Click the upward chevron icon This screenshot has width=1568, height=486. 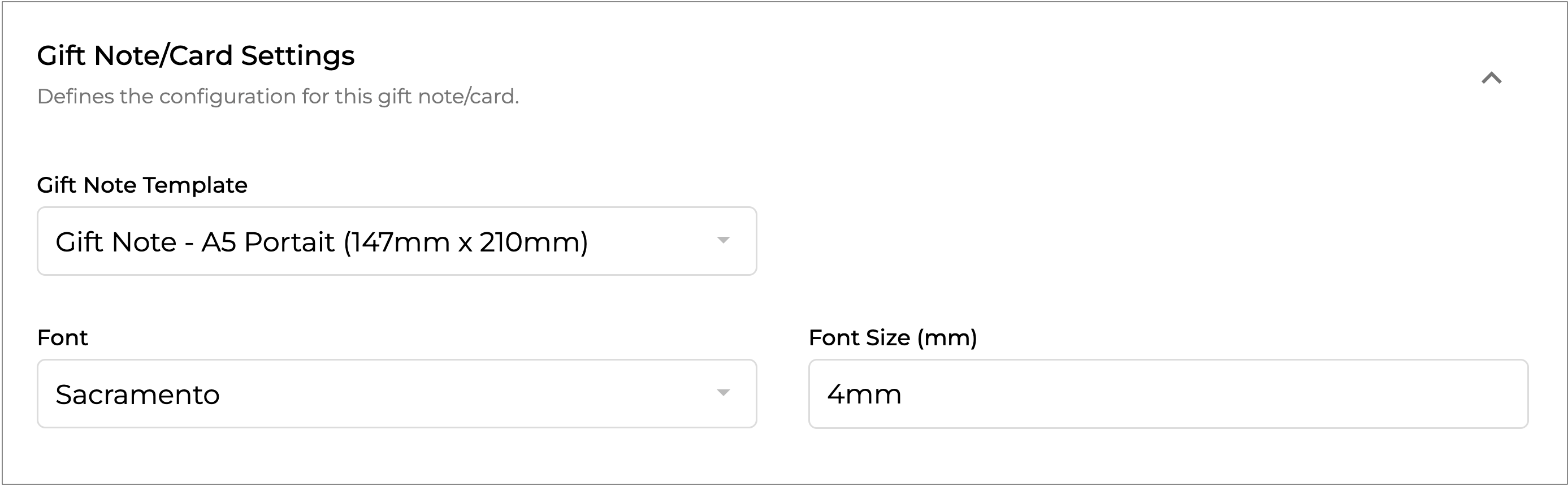click(x=1491, y=78)
